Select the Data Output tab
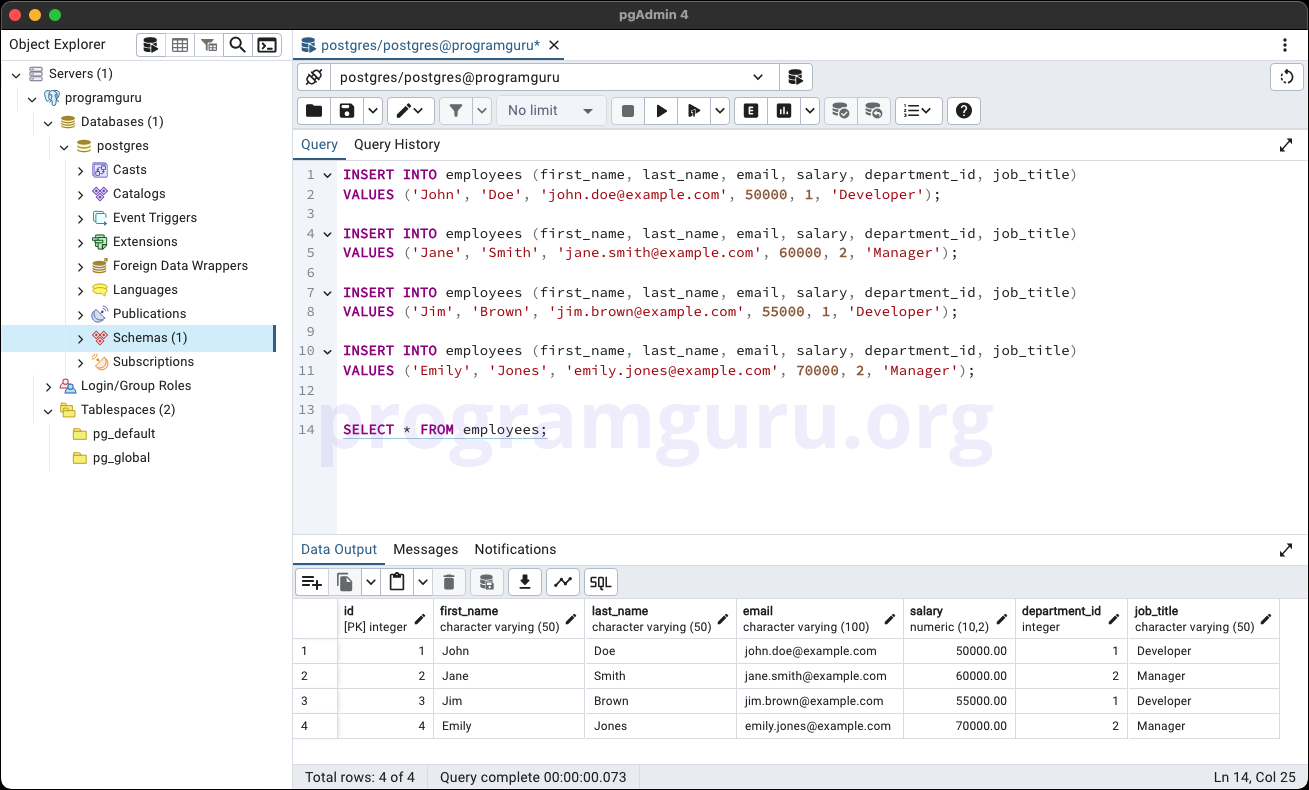This screenshot has width=1309, height=790. pyautogui.click(x=339, y=549)
